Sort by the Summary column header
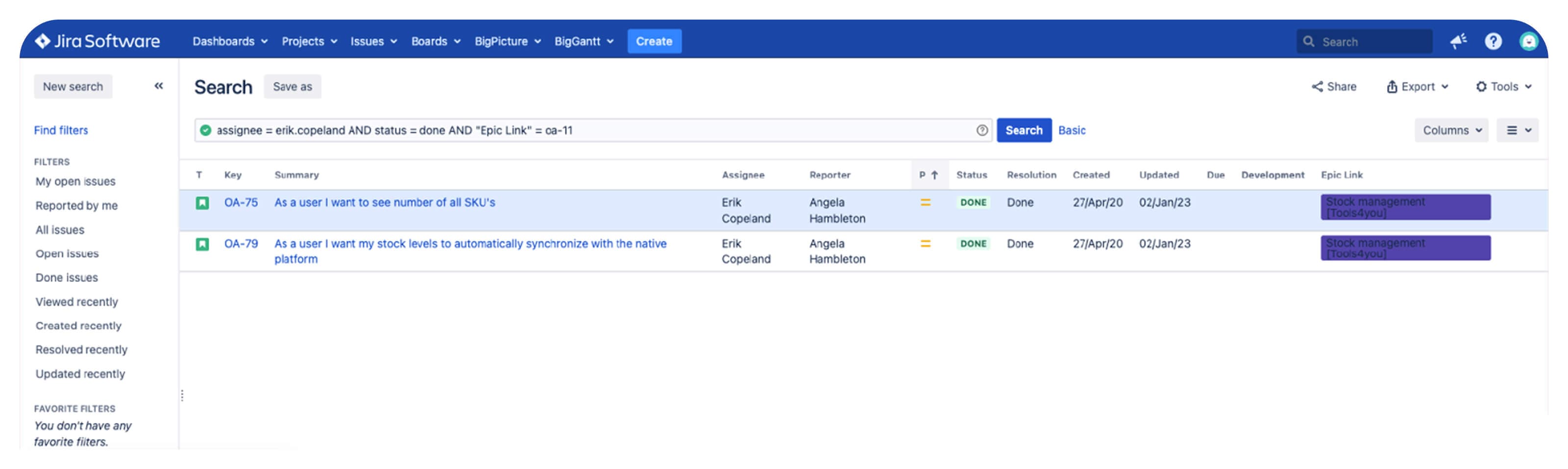1568x469 pixels. (x=296, y=175)
